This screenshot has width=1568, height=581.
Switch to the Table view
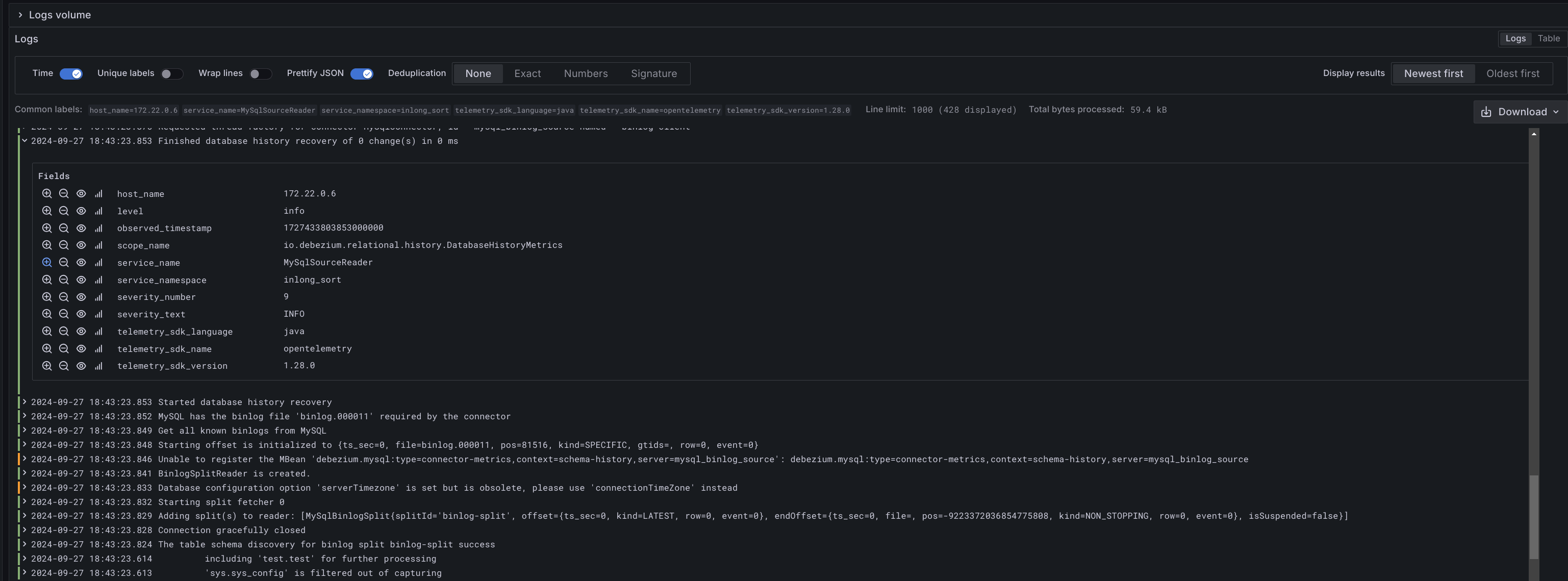1548,38
